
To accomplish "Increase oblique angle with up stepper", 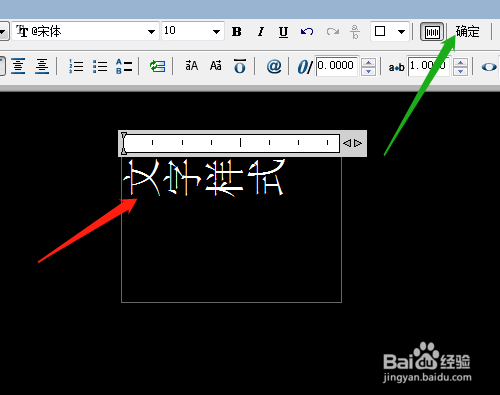I will coord(368,62).
